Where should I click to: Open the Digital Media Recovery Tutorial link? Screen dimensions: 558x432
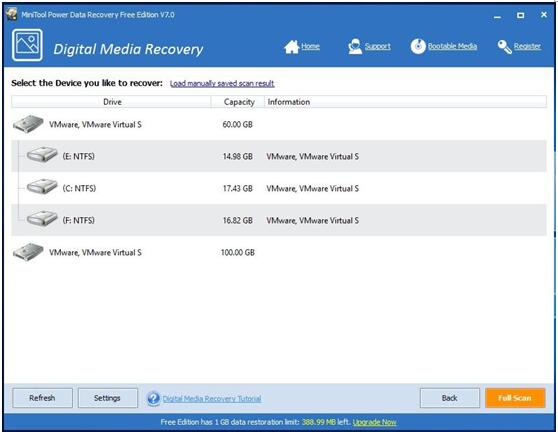[x=212, y=399]
